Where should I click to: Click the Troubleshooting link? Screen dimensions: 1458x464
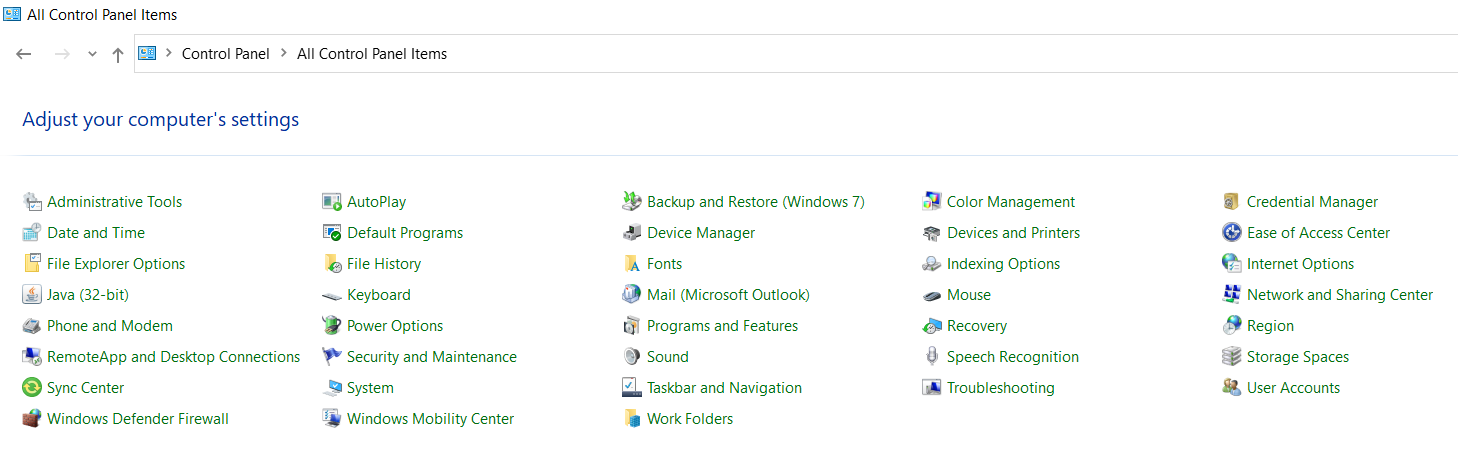pyautogui.click(x=1000, y=388)
